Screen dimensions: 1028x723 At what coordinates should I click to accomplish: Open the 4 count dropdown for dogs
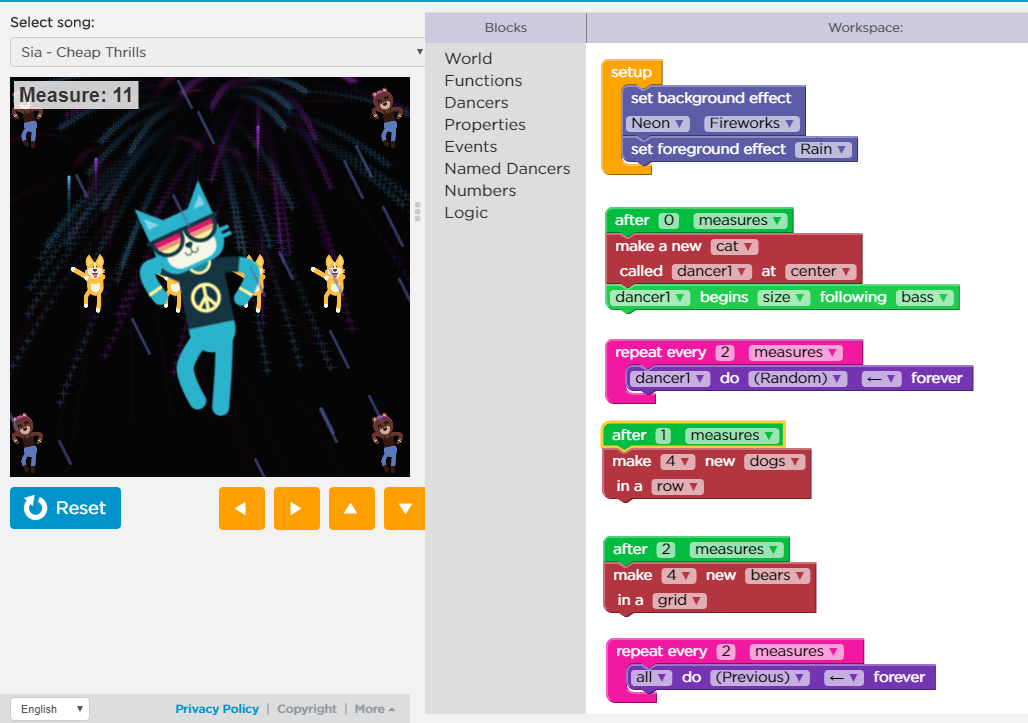[677, 461]
